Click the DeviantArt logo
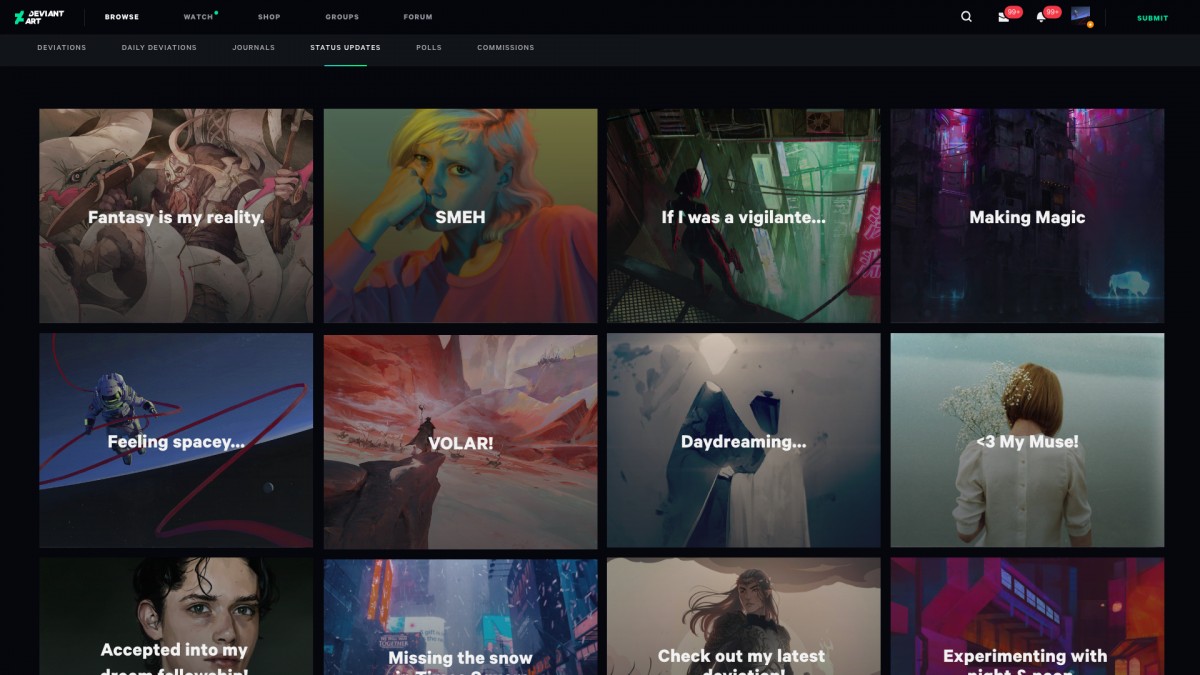The width and height of the screenshot is (1200, 675). click(37, 17)
